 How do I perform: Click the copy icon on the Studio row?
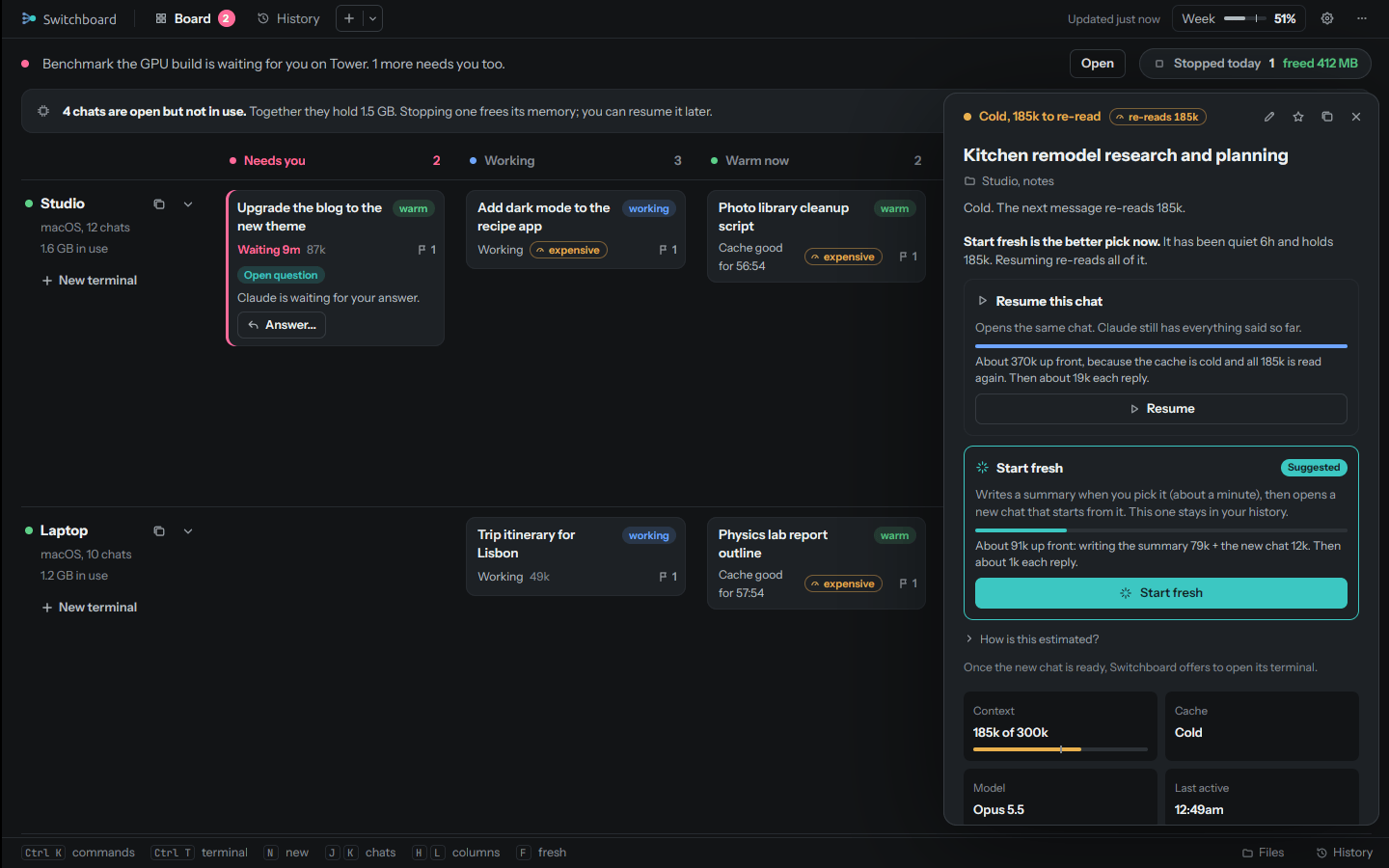point(159,204)
